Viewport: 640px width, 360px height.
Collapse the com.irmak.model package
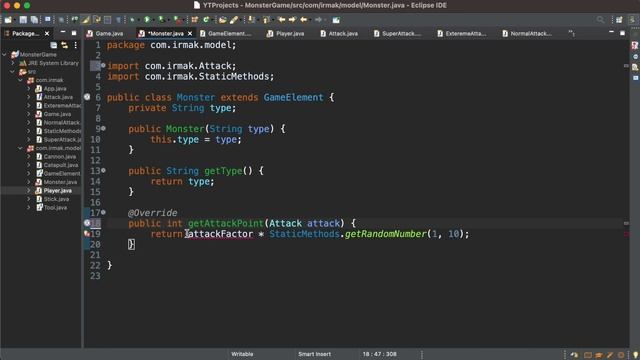(20, 148)
